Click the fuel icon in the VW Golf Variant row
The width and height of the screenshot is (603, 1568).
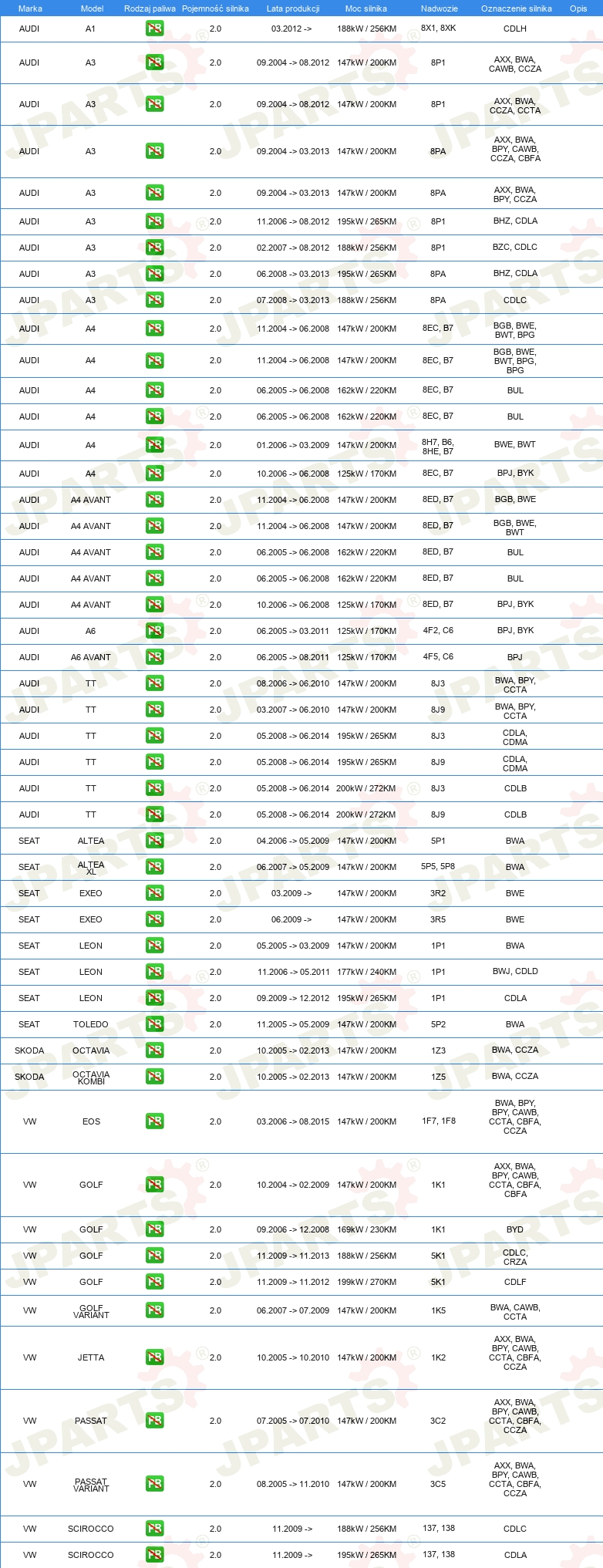(154, 1310)
